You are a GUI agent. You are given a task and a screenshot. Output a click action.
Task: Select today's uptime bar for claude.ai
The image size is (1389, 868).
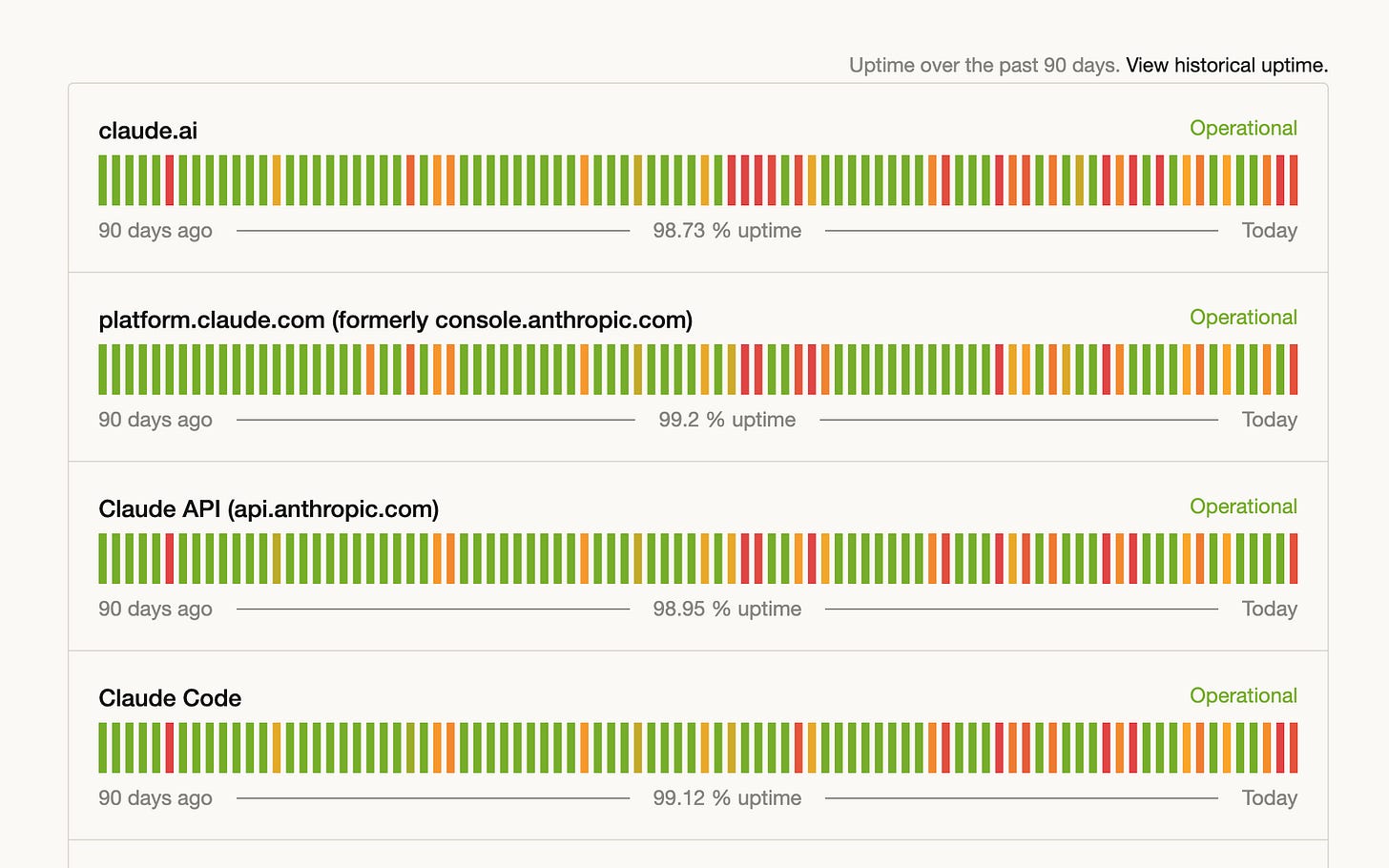(1294, 180)
